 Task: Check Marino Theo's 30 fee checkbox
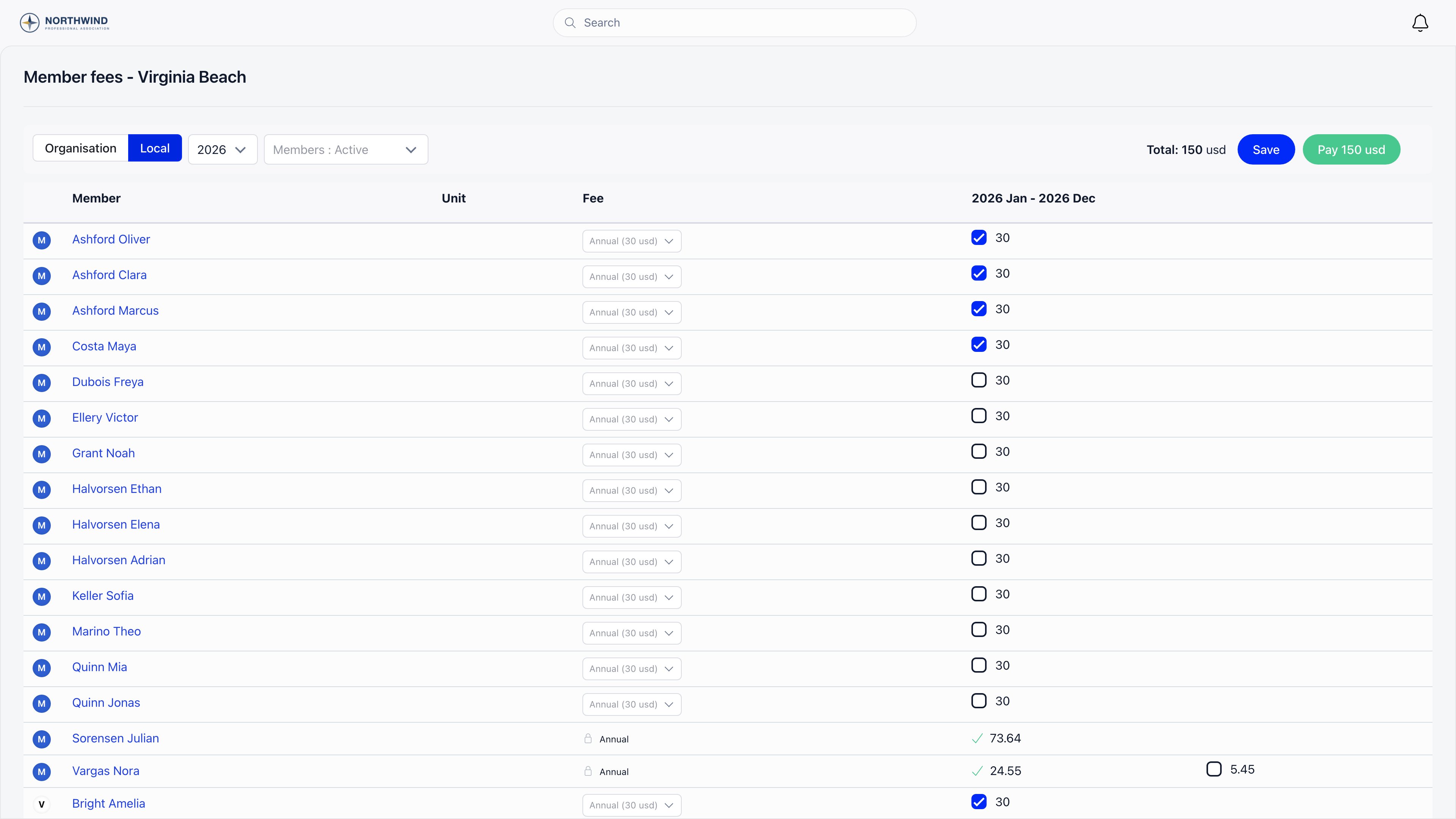point(979,629)
